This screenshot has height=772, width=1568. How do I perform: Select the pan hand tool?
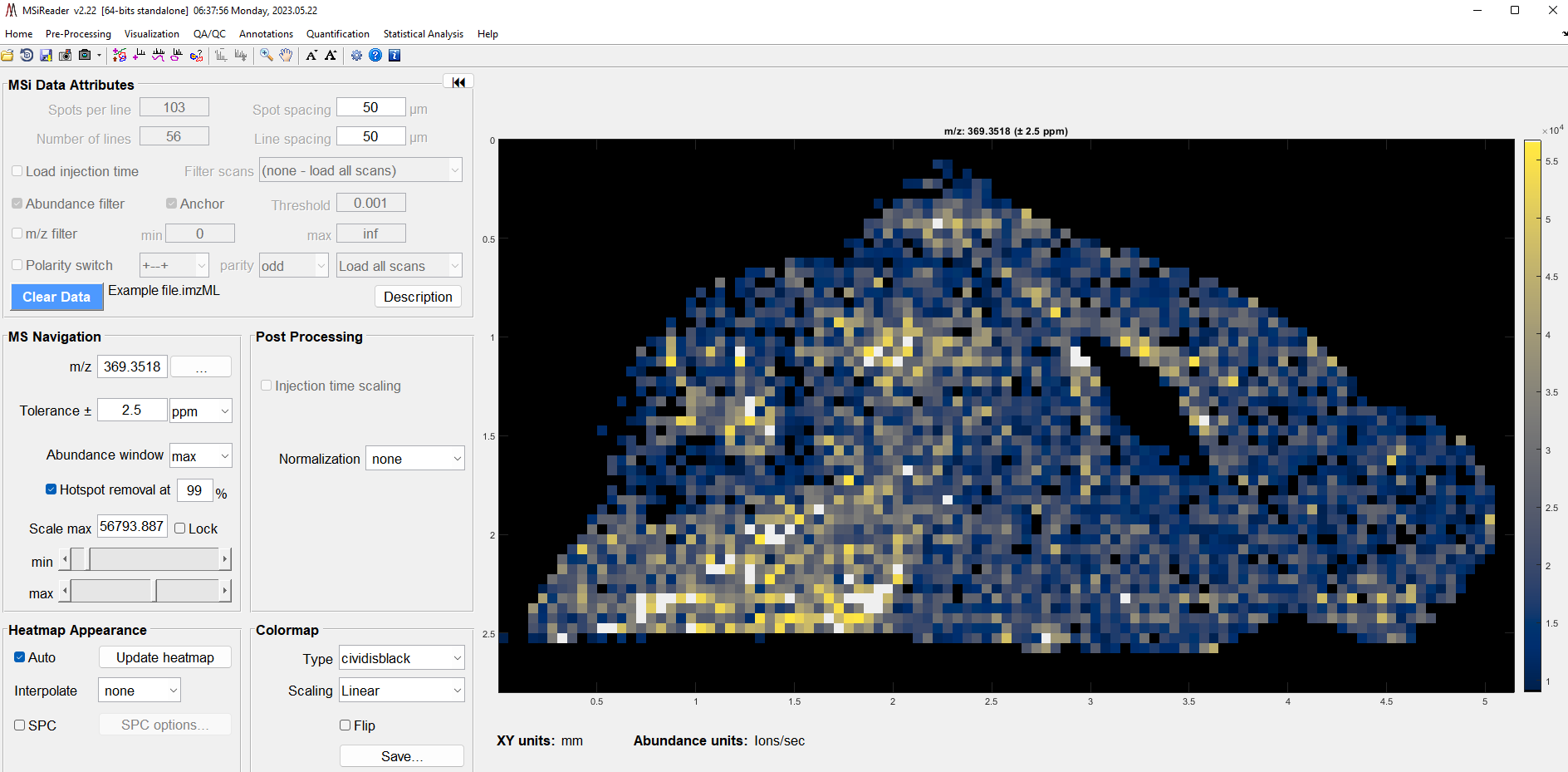pos(286,56)
